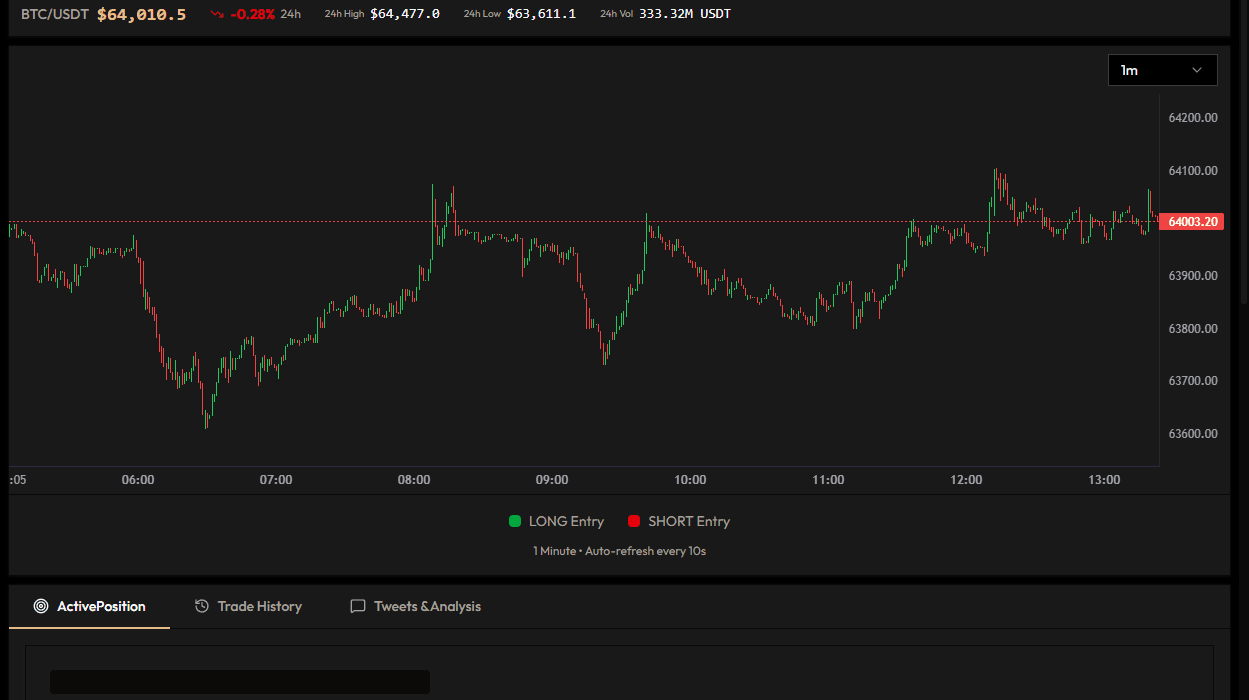Click the 63700.00 price axis label
Viewport: 1249px width, 700px height.
tap(1193, 380)
